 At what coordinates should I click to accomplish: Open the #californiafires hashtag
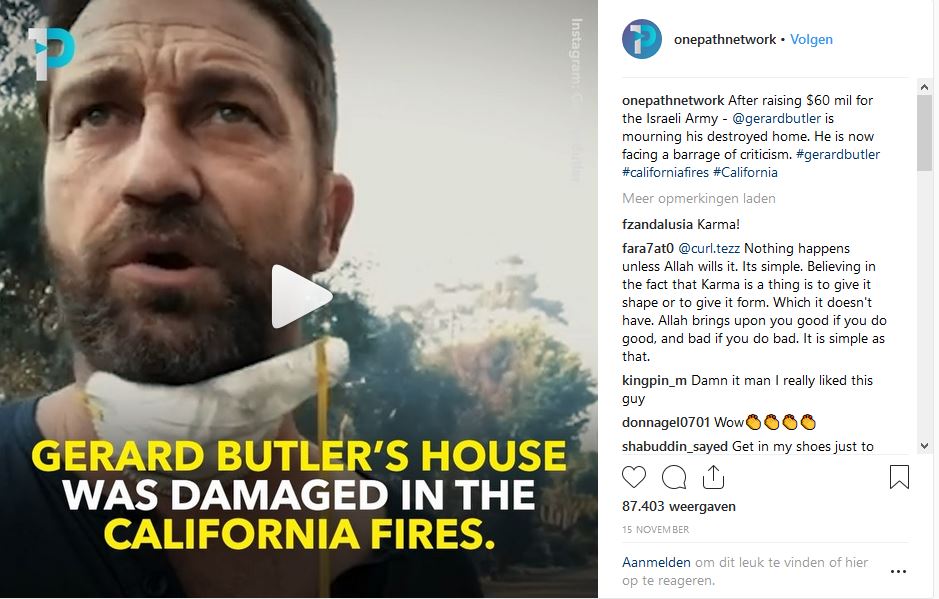point(665,173)
